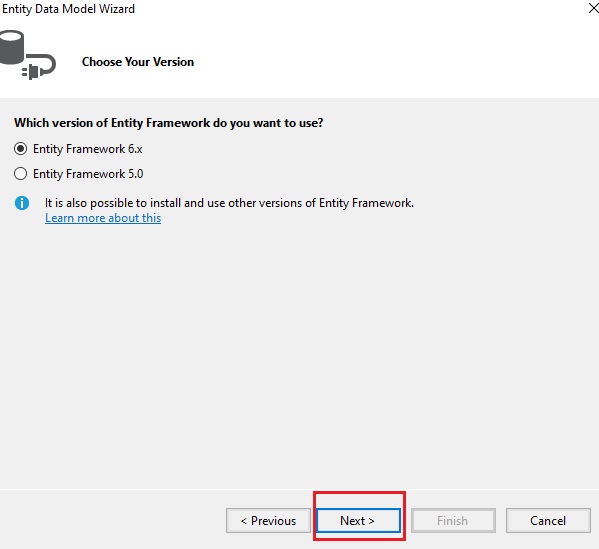
Task: Click the 'Entity Framework 6.x' option label
Action: tap(88, 149)
